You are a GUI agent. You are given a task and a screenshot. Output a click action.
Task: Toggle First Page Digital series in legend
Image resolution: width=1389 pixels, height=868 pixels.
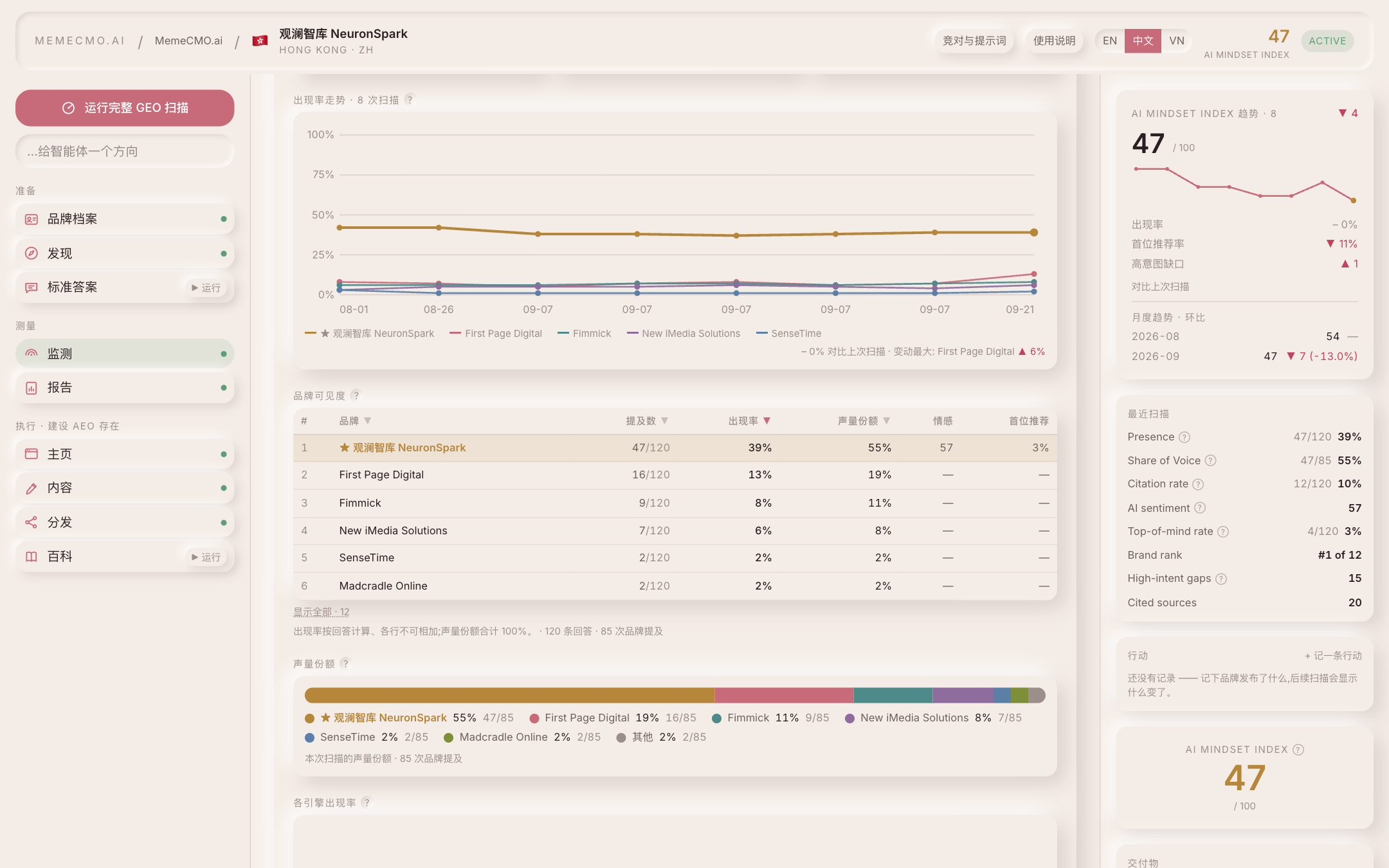point(496,334)
